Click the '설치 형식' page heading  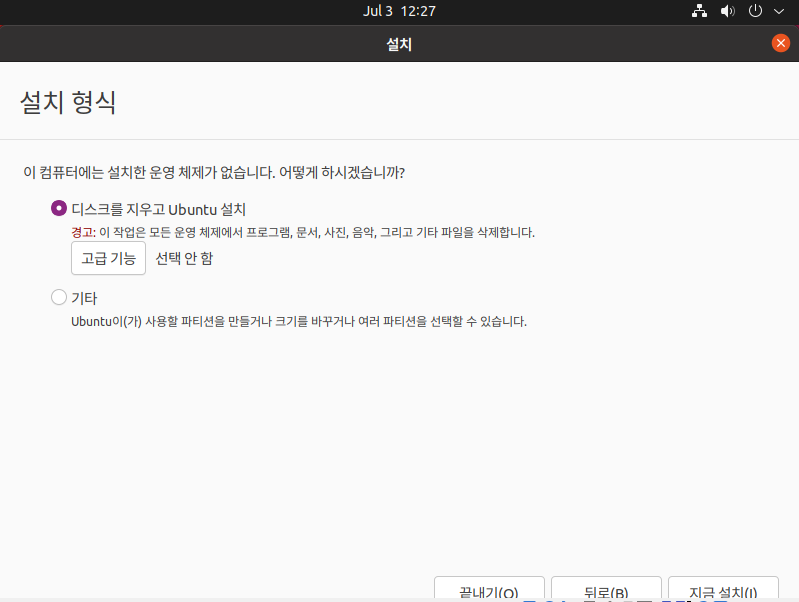pyautogui.click(x=68, y=102)
